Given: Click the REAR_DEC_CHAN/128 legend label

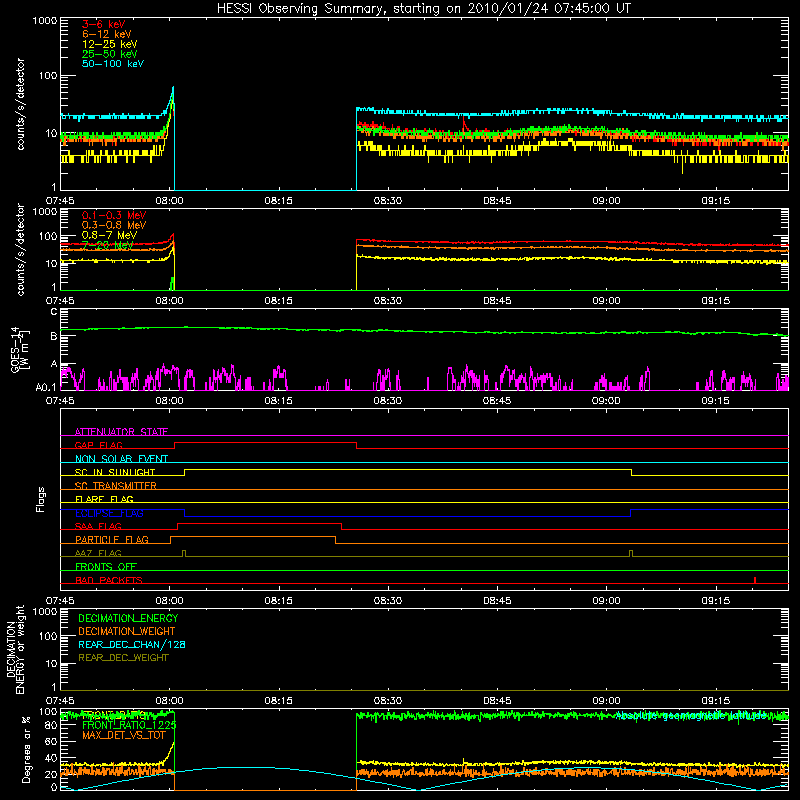Looking at the screenshot, I should 132,644.
